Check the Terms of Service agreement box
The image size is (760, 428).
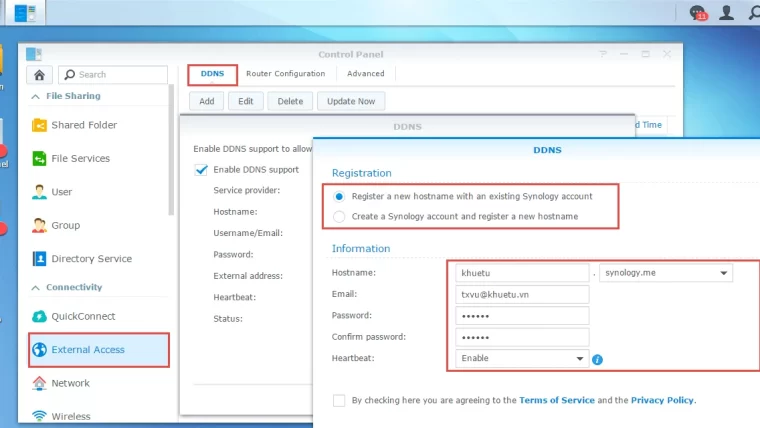coord(339,400)
